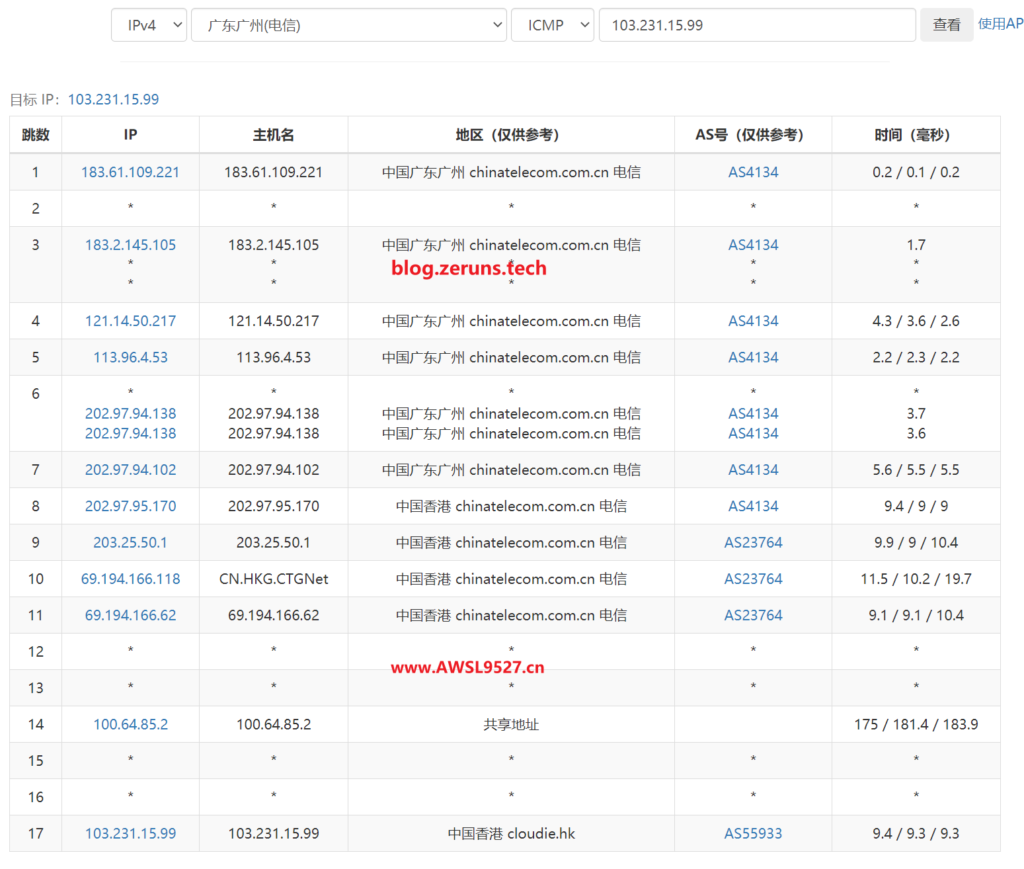Click the 地区（仅供参考） column header
Screen dimensions: 1024x869
511,135
